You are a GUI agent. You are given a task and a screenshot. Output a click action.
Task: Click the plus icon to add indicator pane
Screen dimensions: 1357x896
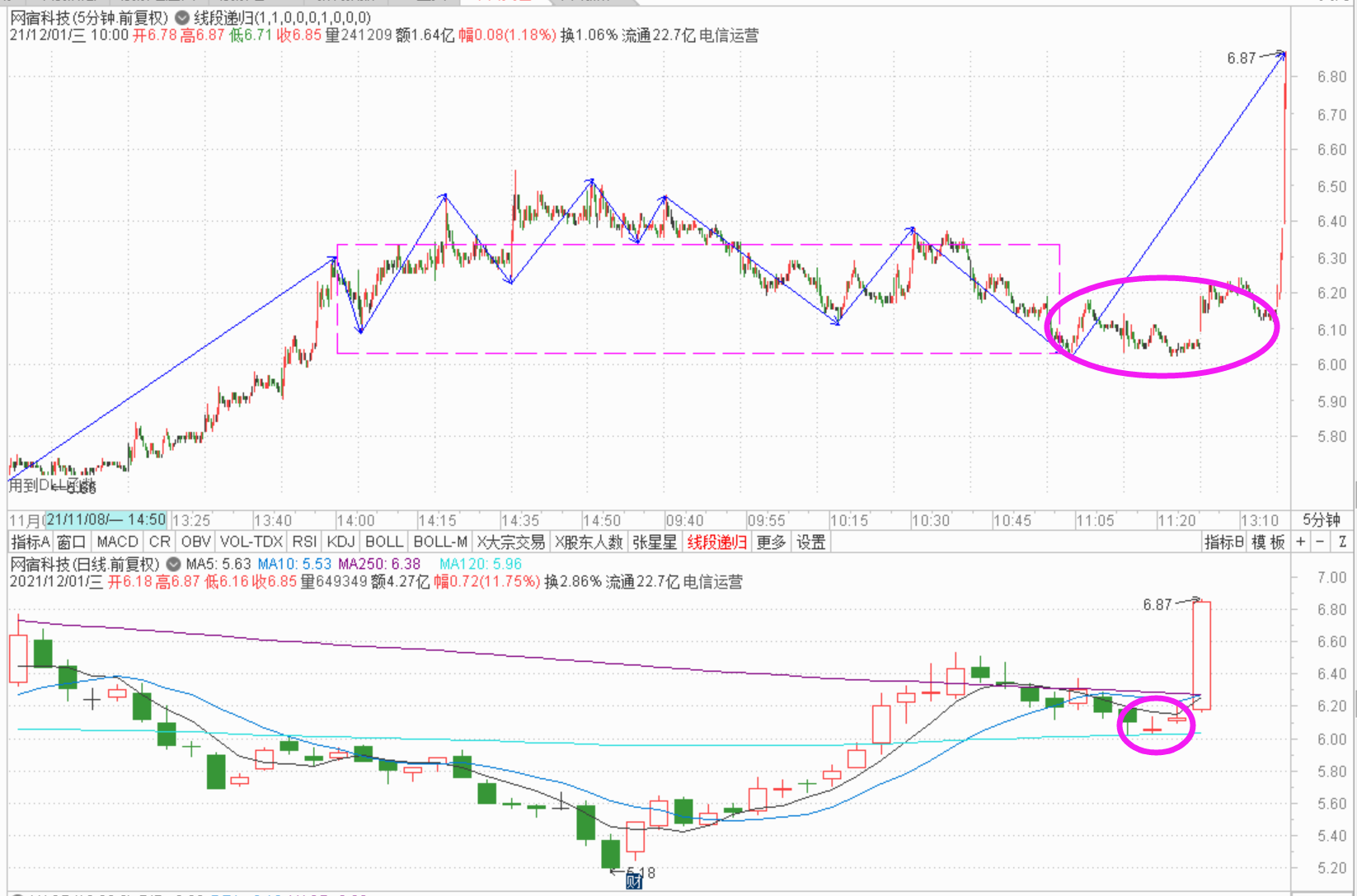point(1301,542)
